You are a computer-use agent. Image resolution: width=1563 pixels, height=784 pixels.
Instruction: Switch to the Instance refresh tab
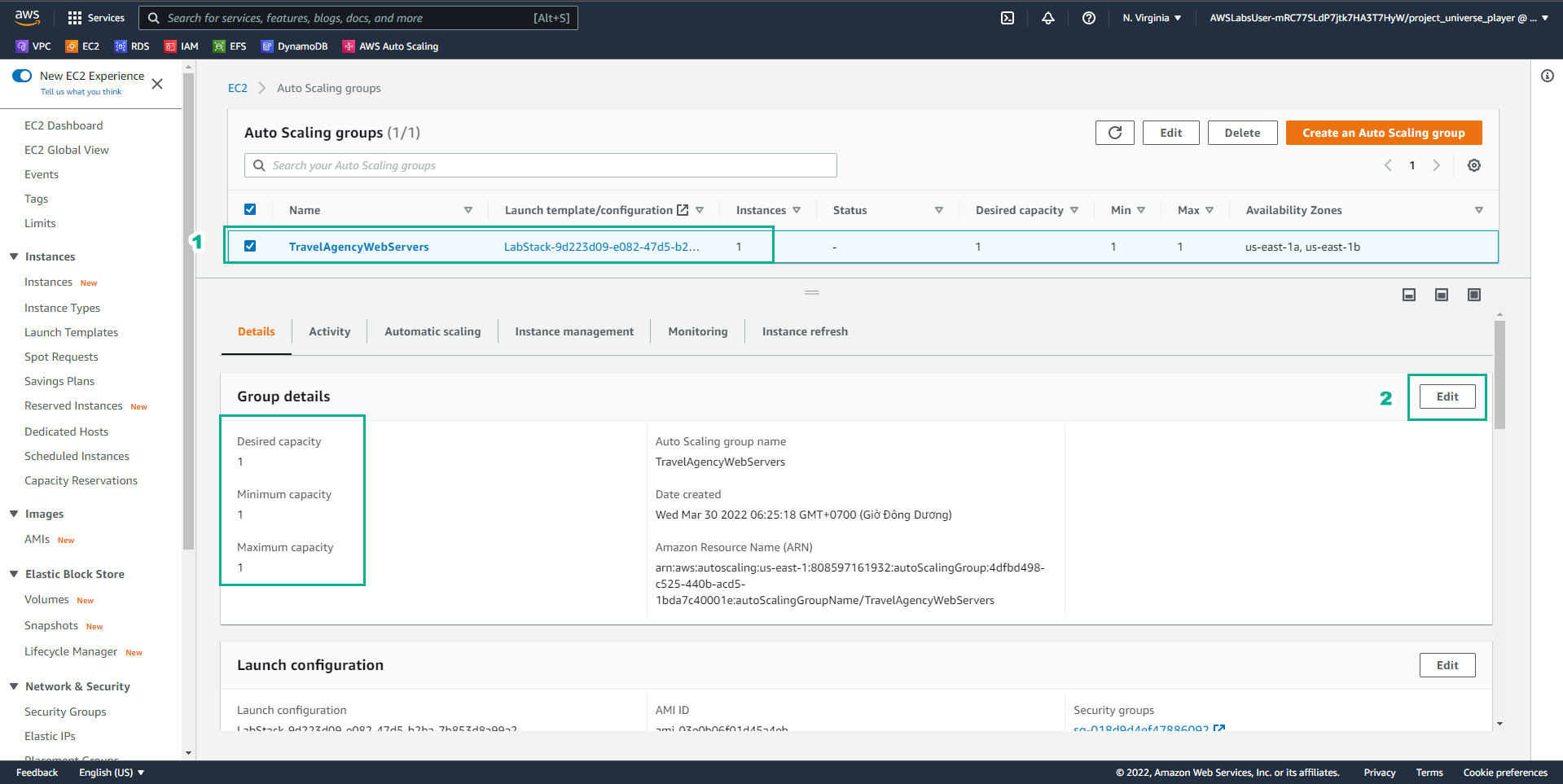(x=805, y=331)
